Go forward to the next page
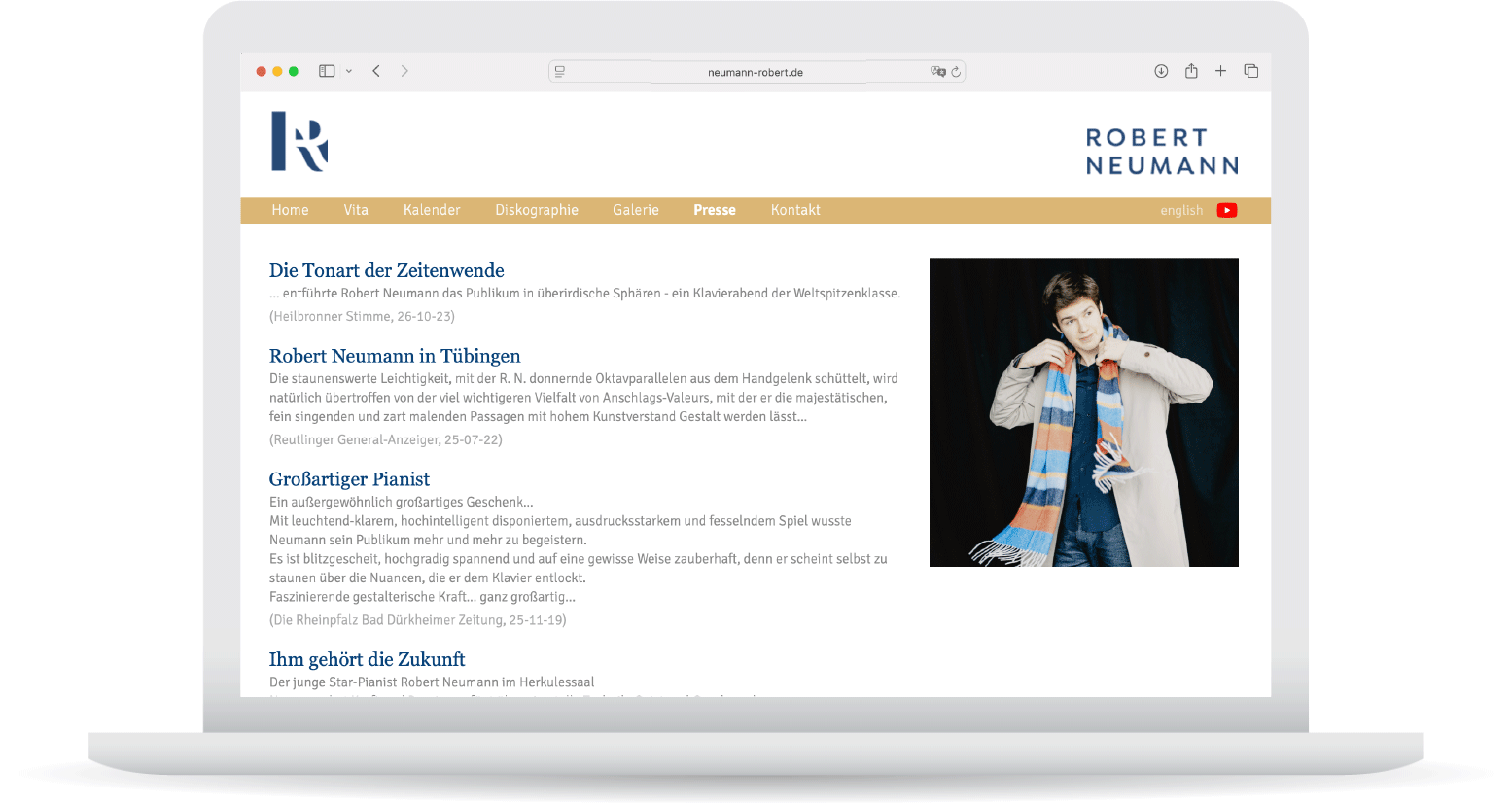1512x805 pixels. [x=404, y=71]
